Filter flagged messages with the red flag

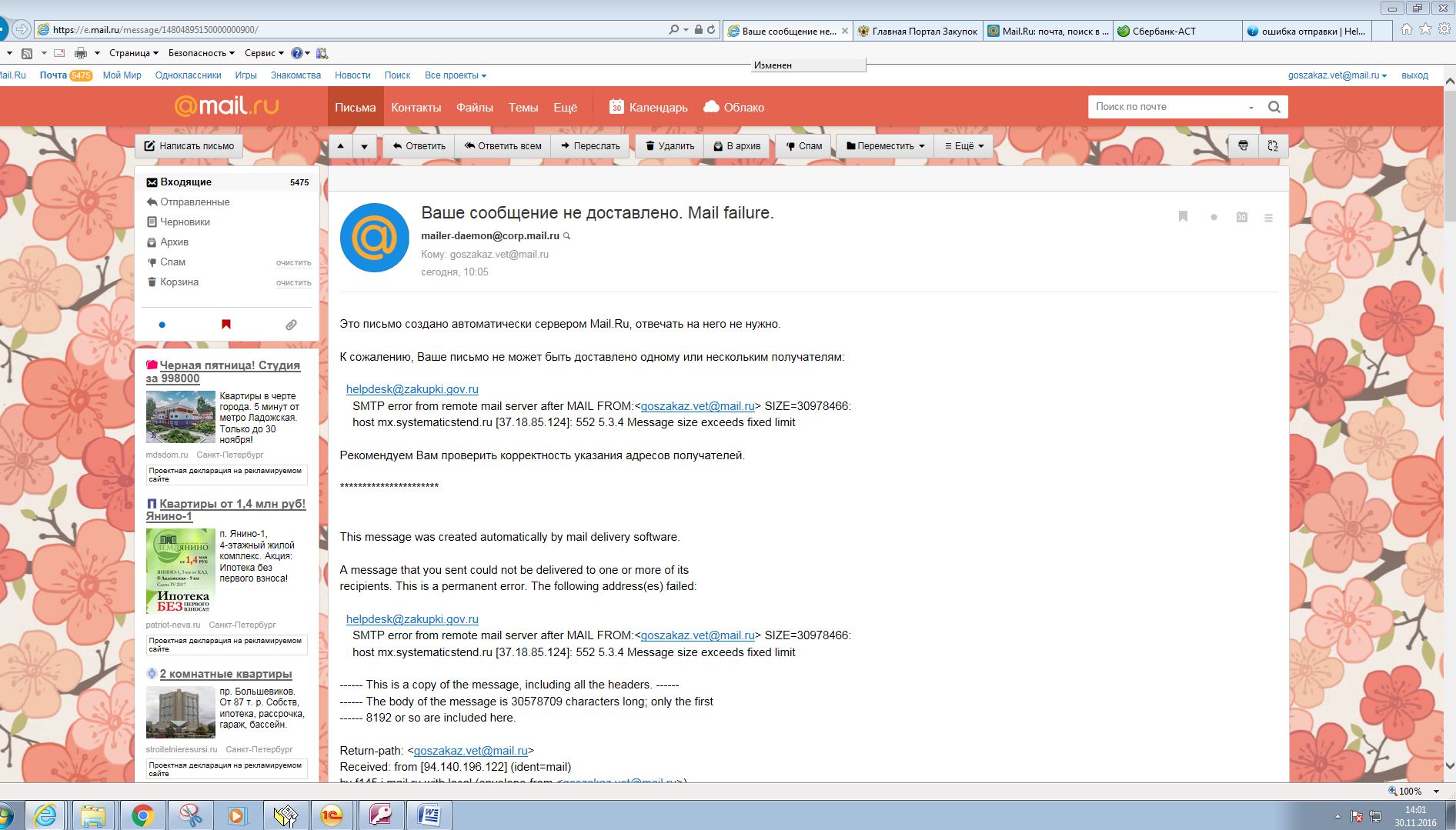(226, 325)
